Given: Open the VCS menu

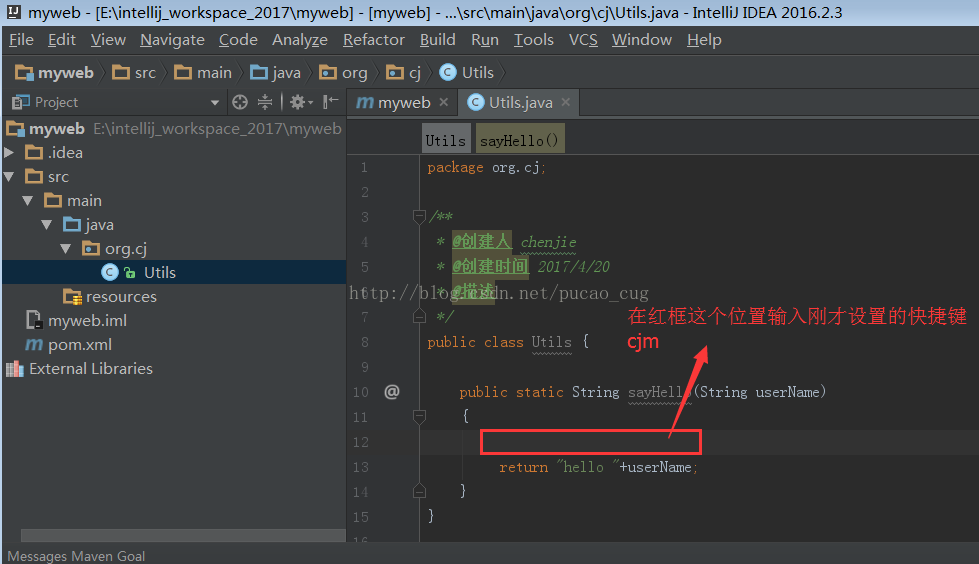Looking at the screenshot, I should [583, 40].
